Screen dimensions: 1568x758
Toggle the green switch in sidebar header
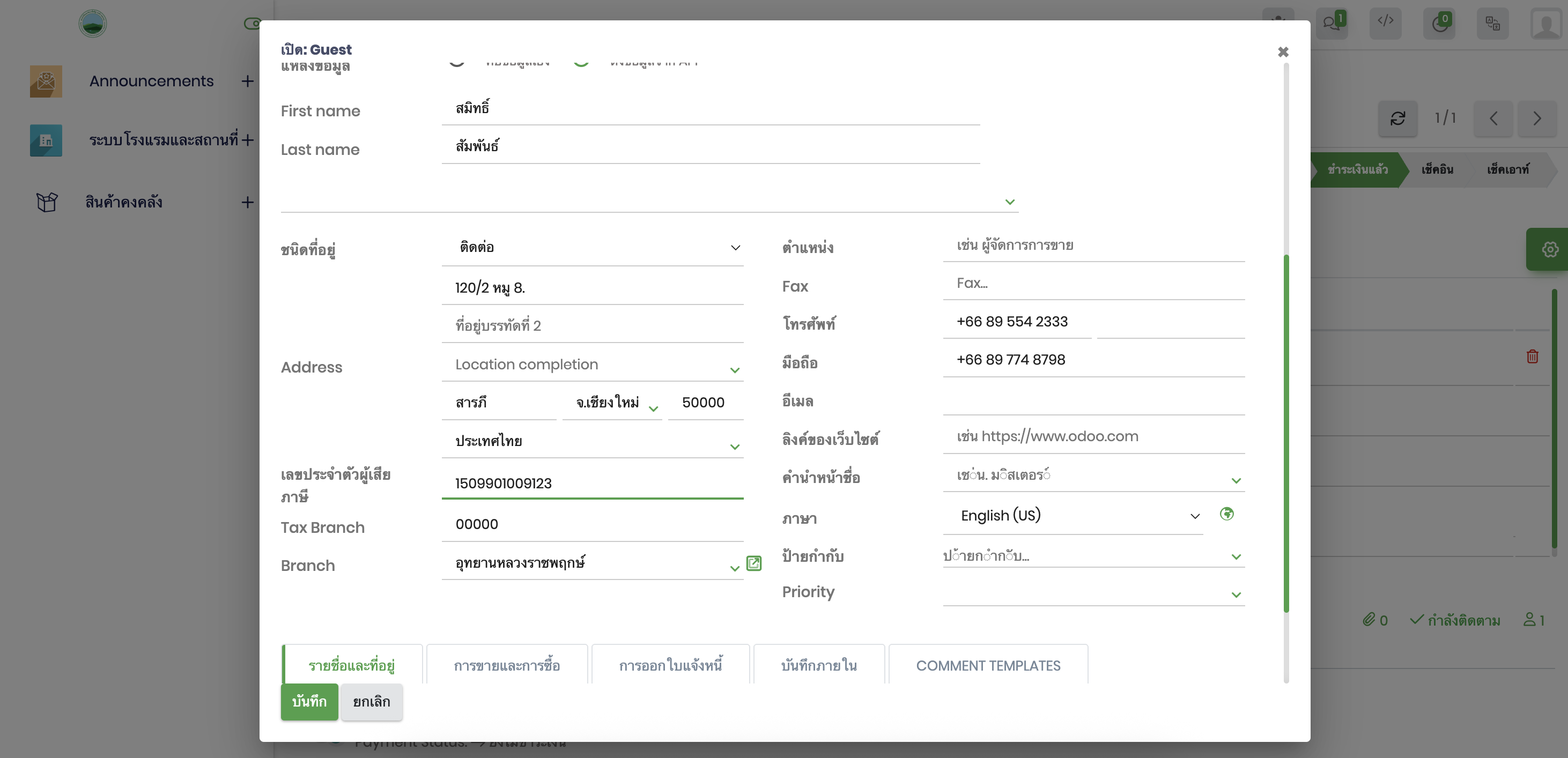[252, 23]
